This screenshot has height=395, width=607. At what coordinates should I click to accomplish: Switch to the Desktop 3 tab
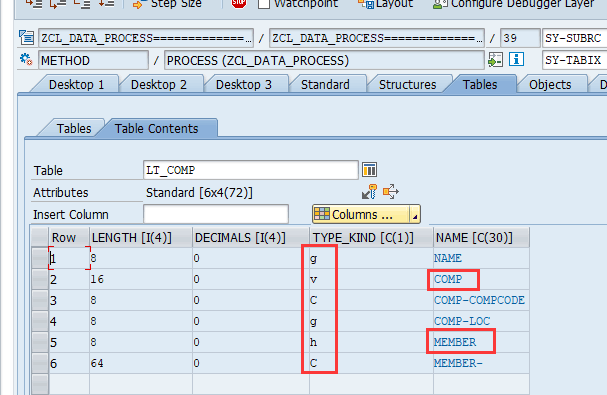point(243,84)
